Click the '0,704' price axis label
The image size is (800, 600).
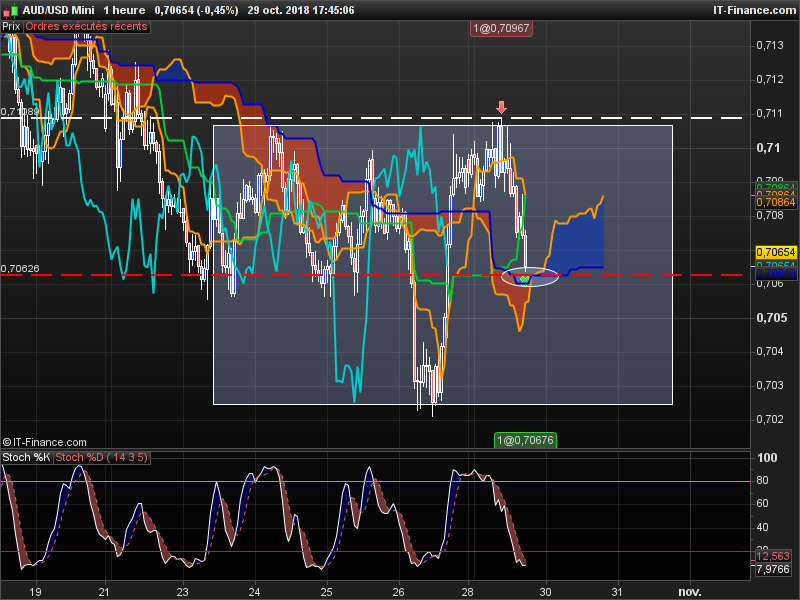[x=769, y=351]
